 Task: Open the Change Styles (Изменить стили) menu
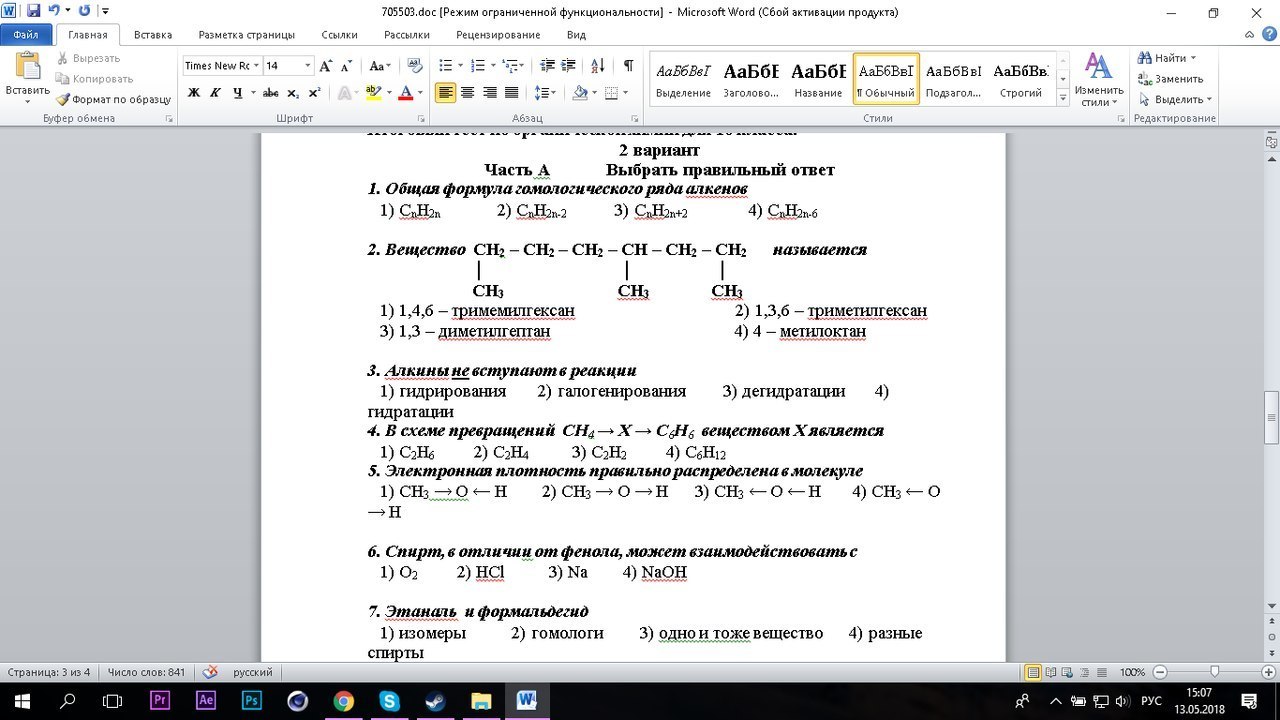tap(1099, 79)
